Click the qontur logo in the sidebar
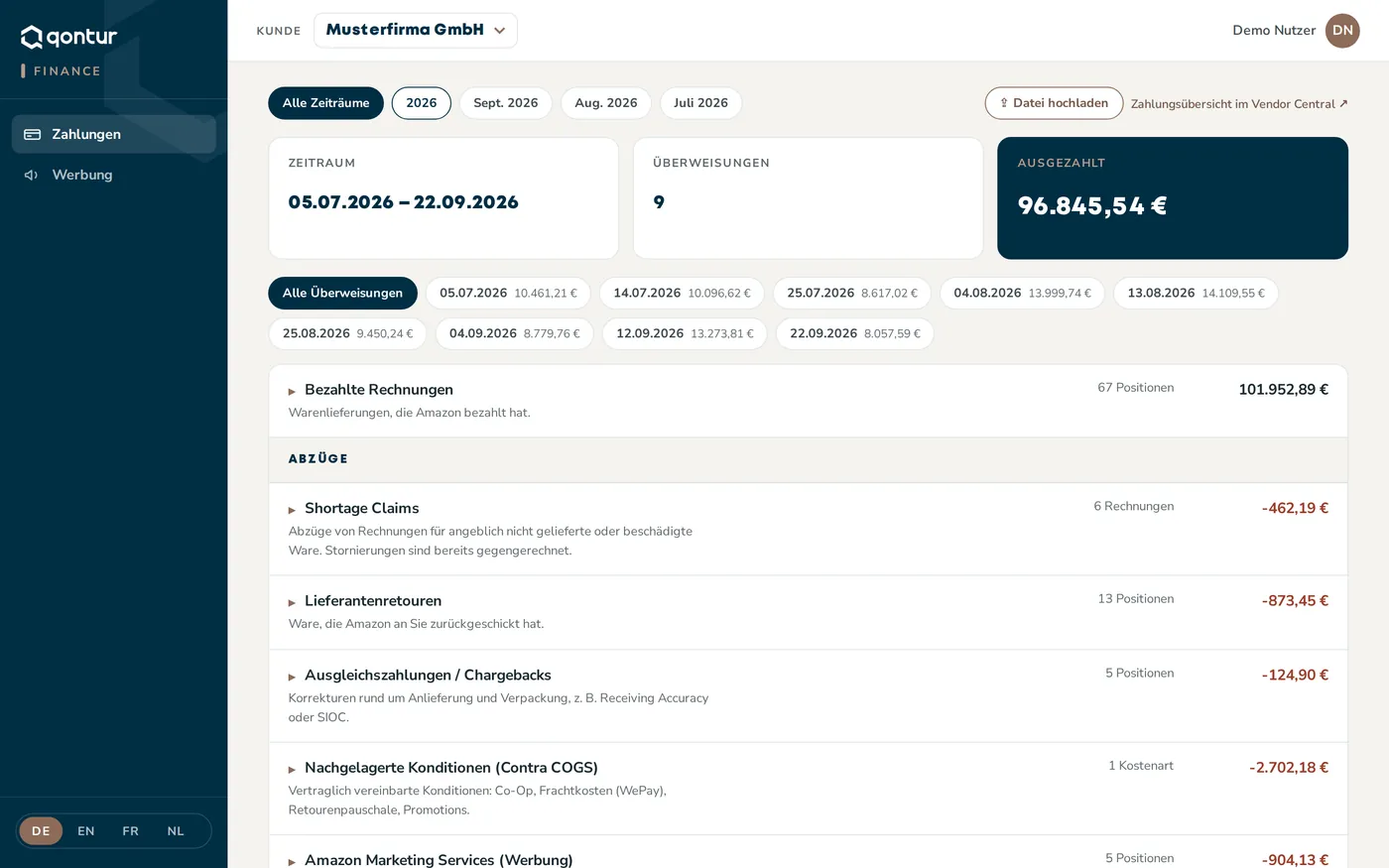Viewport: 1389px width, 868px height. 69,37
